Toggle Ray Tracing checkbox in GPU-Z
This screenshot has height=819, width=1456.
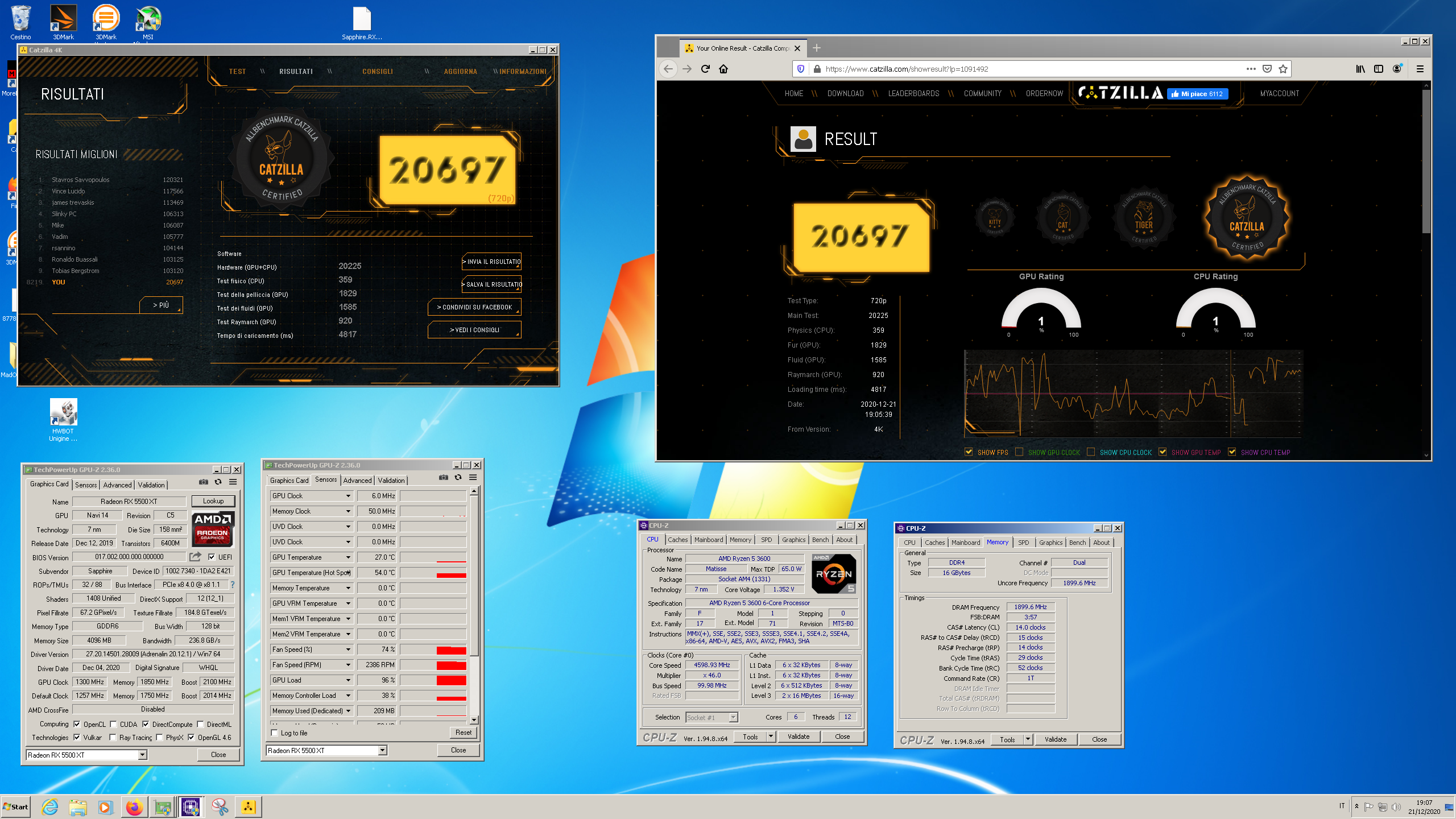pos(113,738)
